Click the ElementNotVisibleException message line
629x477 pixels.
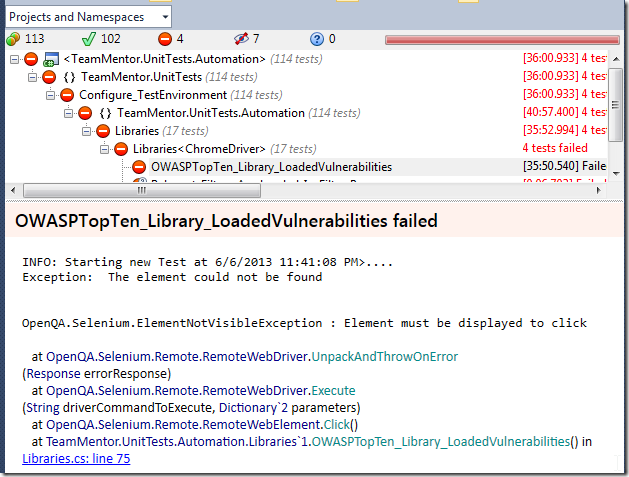(x=304, y=323)
